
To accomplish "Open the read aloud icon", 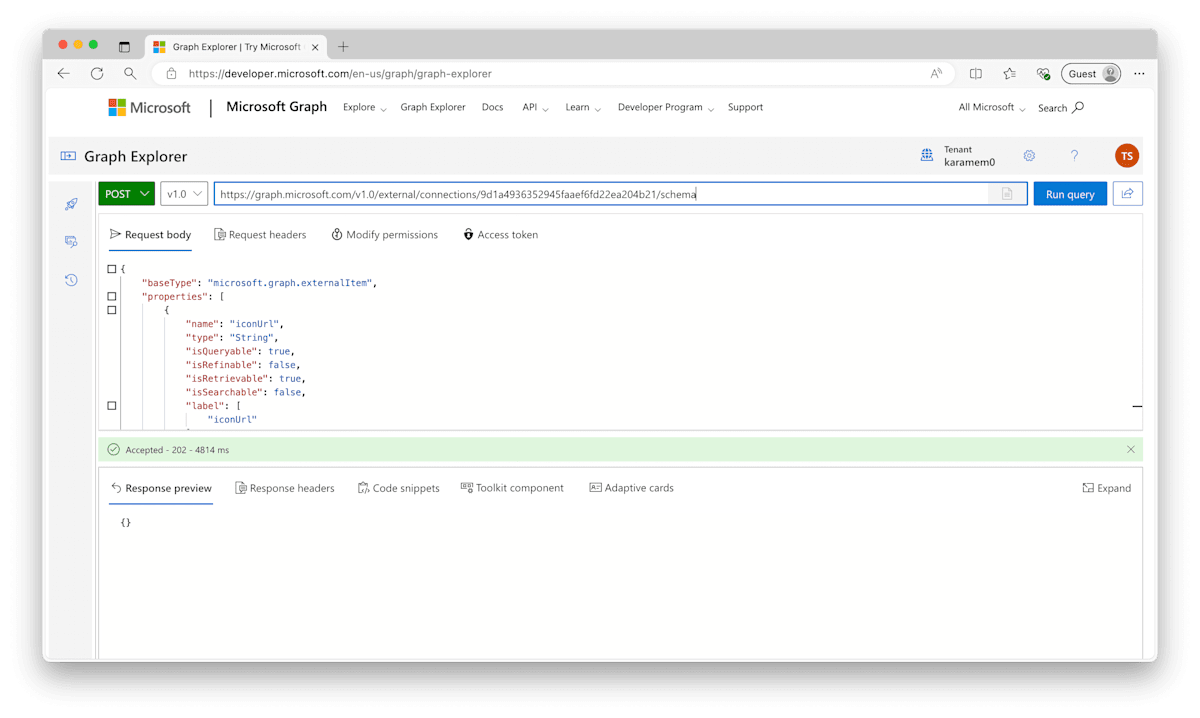I will tap(936, 73).
